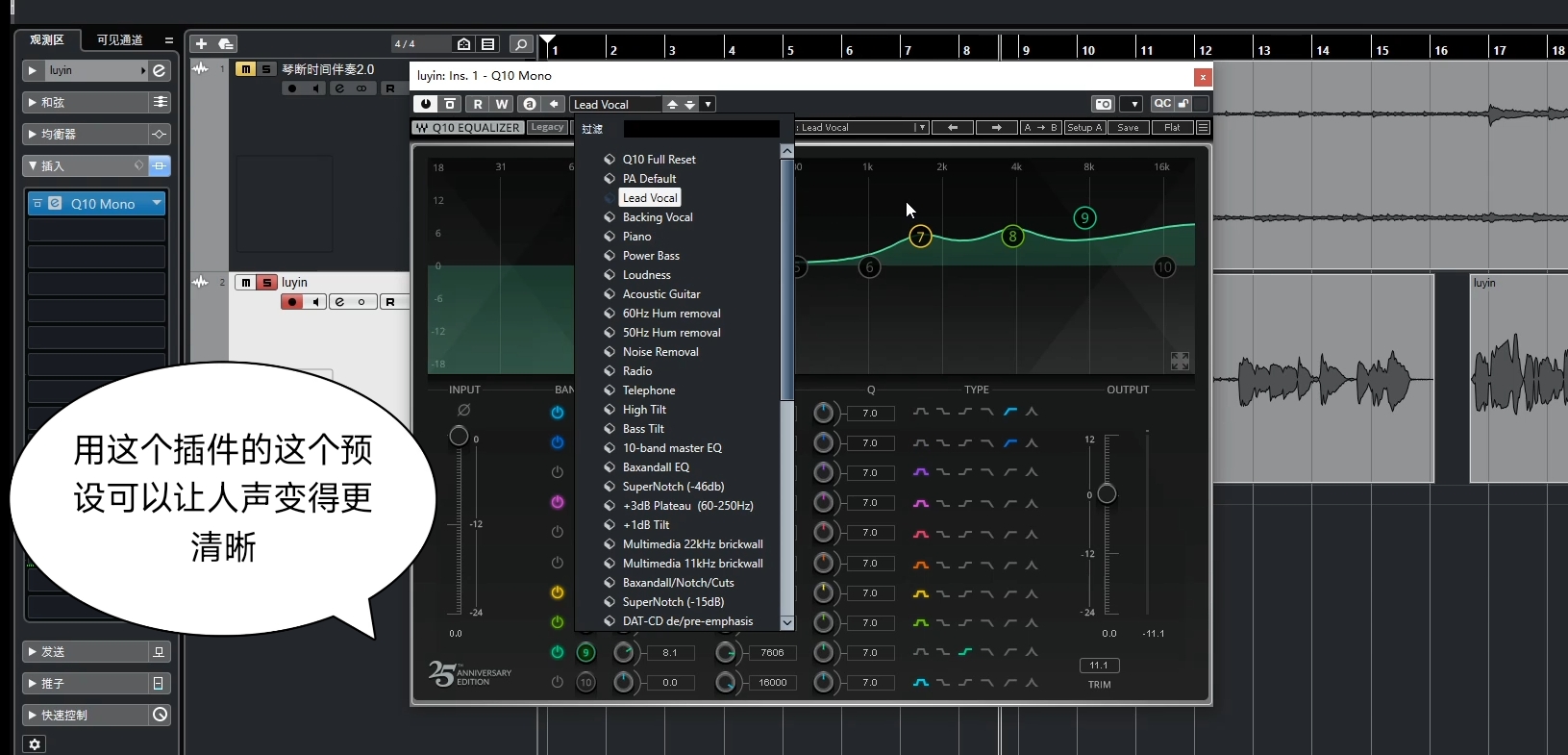The width and height of the screenshot is (1568, 755).
Task: Click the chord section mixer icon
Action: pyautogui.click(x=161, y=102)
